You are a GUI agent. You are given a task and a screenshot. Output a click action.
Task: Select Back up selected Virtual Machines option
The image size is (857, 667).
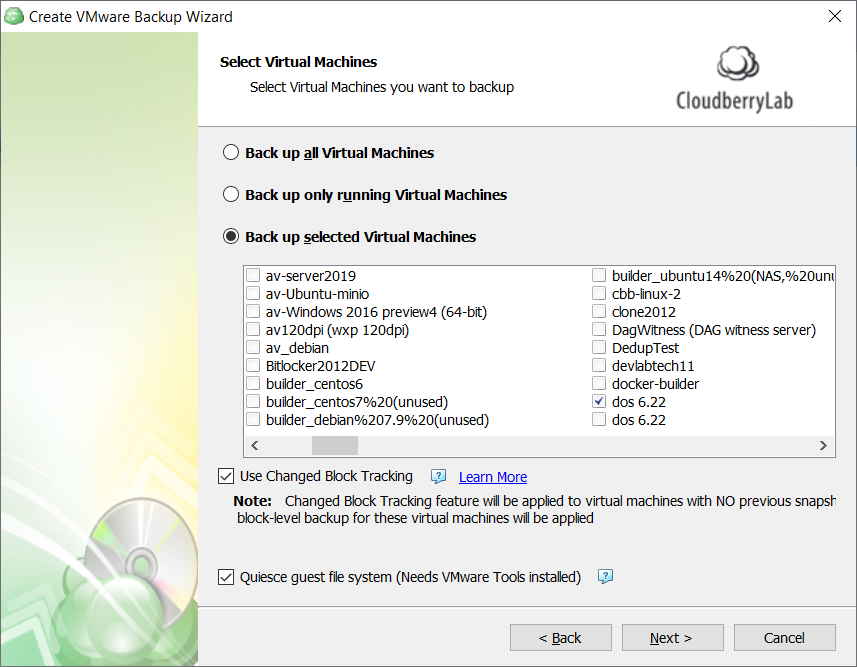(231, 236)
